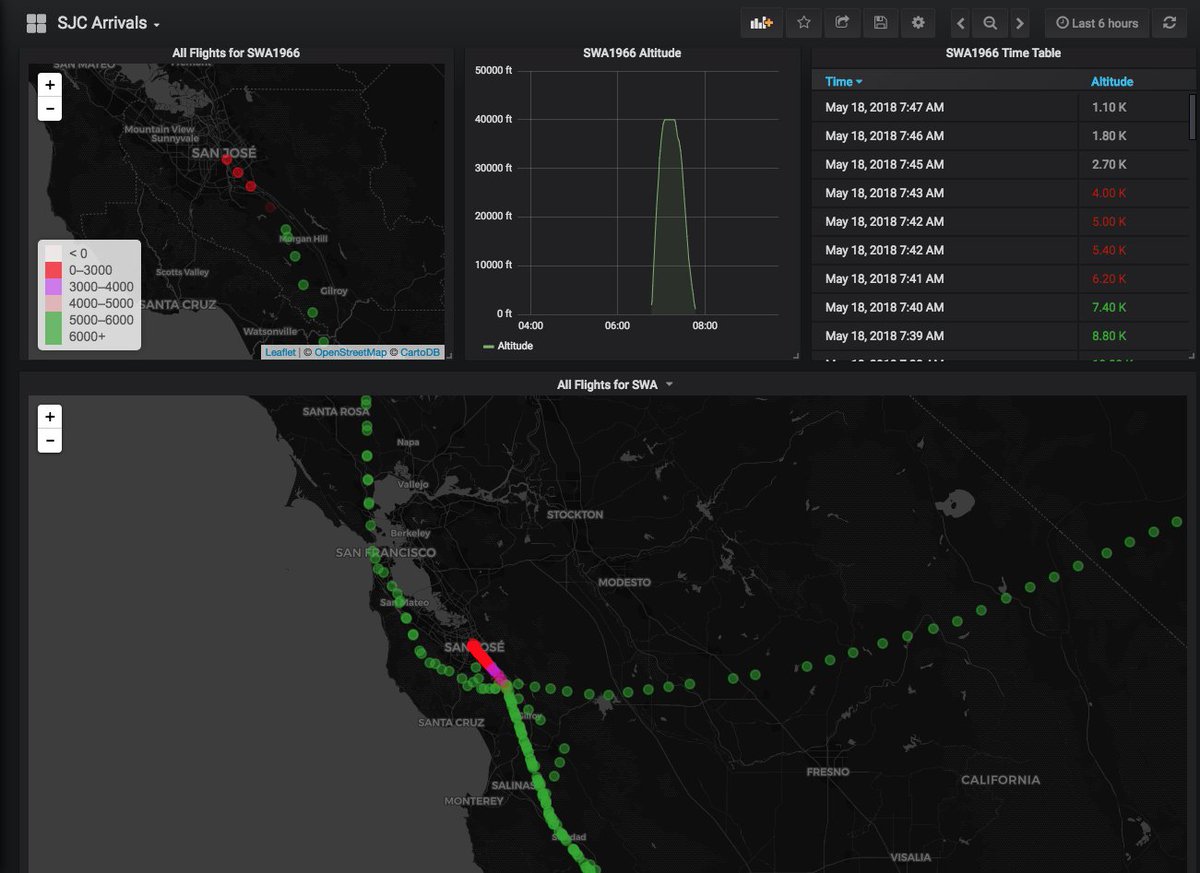The image size is (1200, 873).
Task: Open the Grafana dashboards grid icon
Action: click(37, 23)
